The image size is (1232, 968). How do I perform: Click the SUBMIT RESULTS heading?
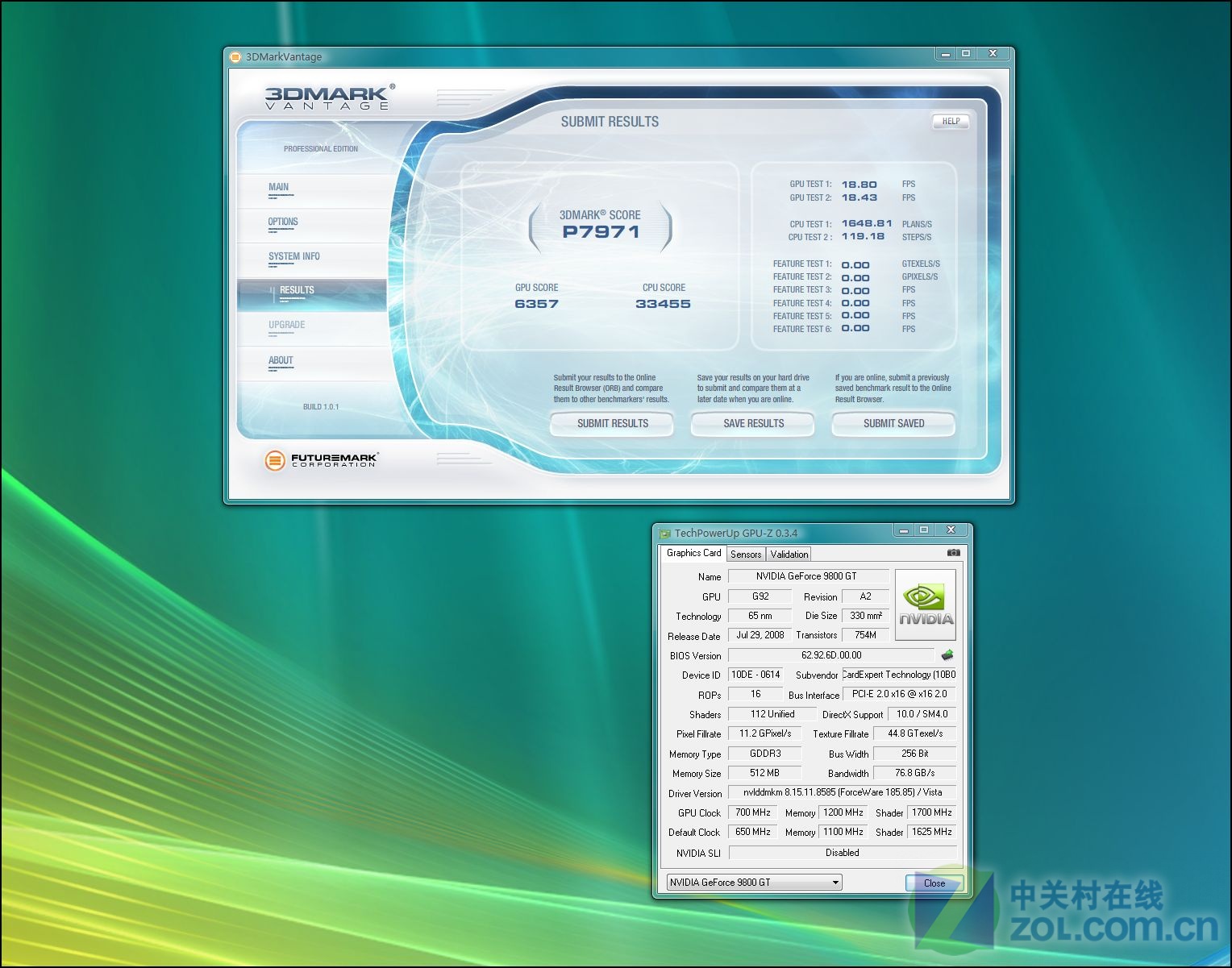[610, 122]
